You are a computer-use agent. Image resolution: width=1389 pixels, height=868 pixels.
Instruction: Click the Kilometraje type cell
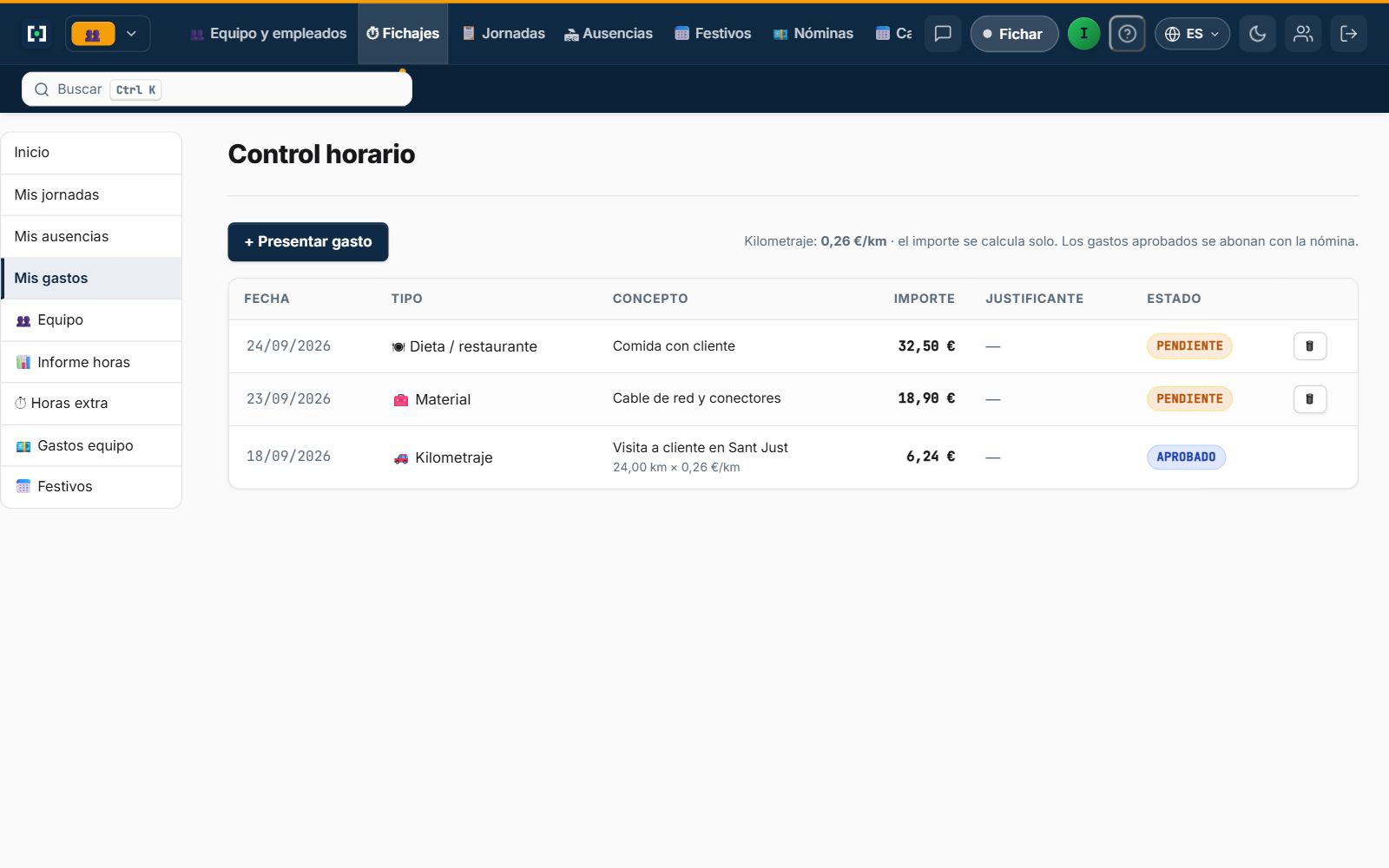(x=443, y=457)
